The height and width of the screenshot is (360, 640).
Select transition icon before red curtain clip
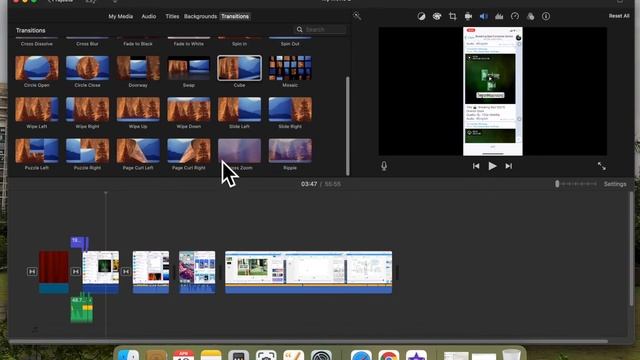tap(32, 271)
